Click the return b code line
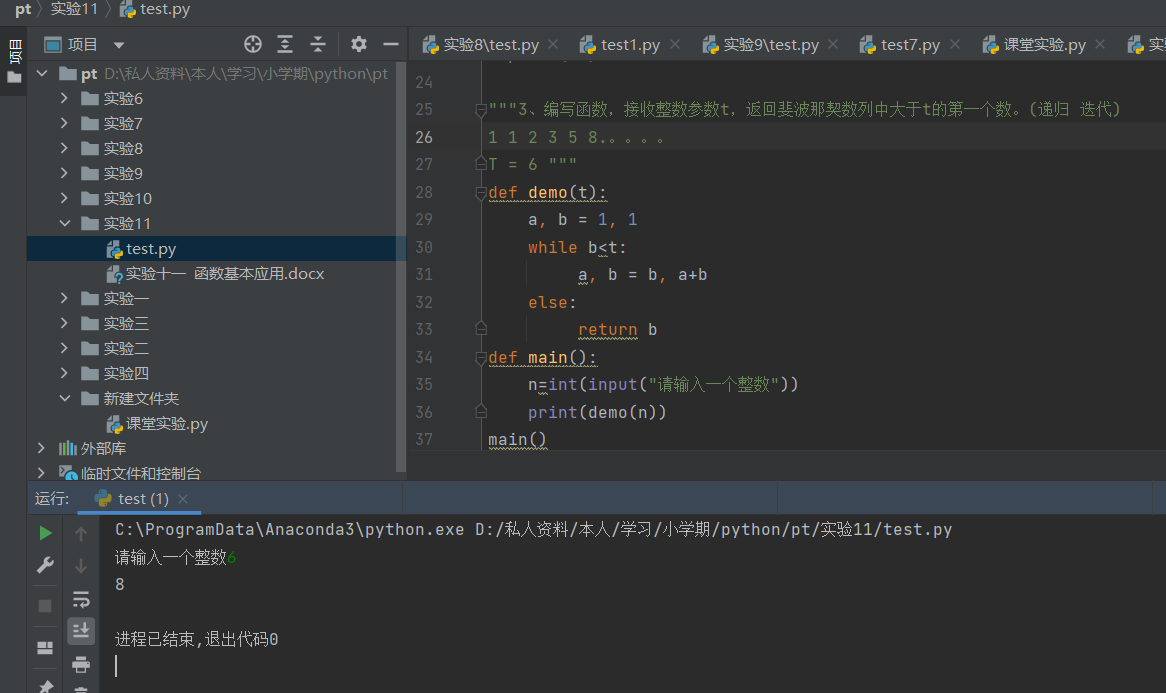The height and width of the screenshot is (693, 1166). (x=617, y=329)
